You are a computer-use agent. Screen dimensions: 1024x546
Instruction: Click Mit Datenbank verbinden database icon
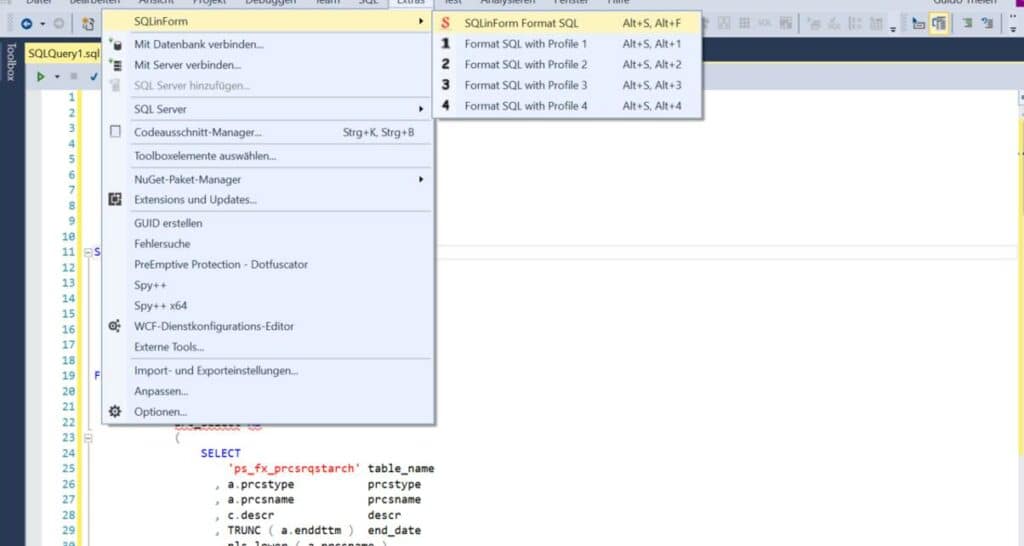(116, 44)
